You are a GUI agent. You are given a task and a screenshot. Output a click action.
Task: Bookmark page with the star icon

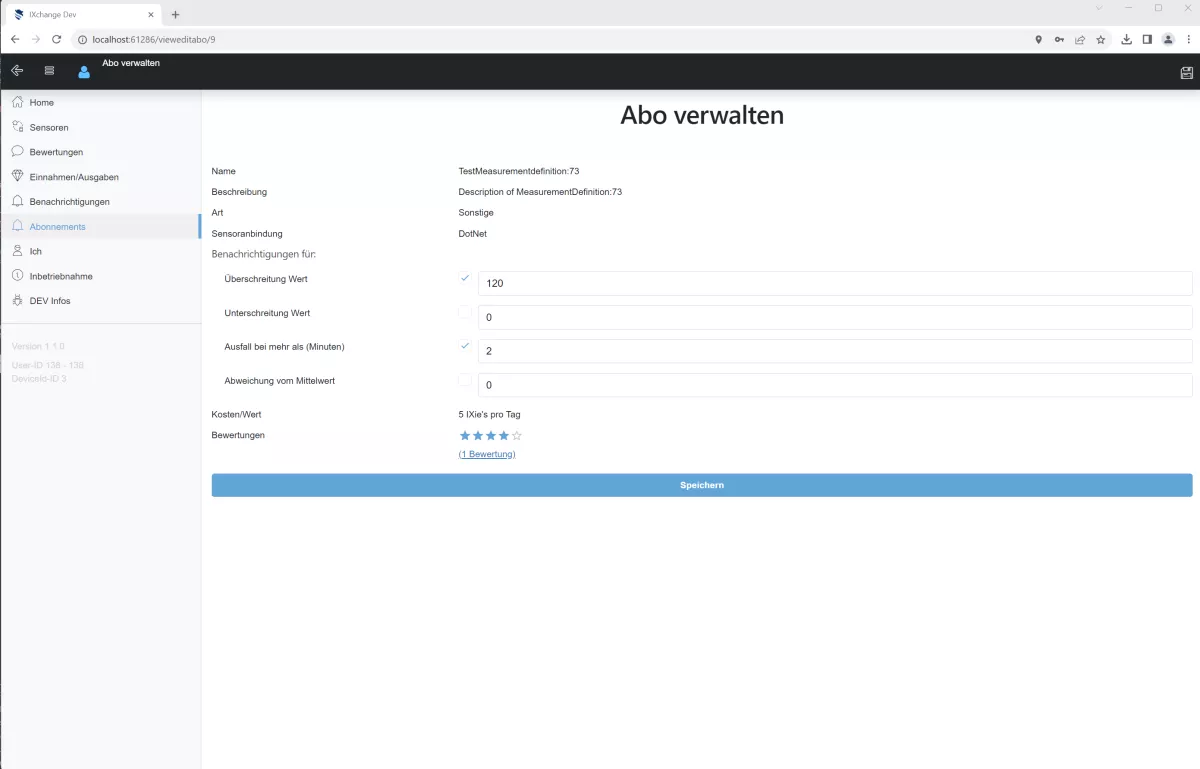(x=1101, y=40)
